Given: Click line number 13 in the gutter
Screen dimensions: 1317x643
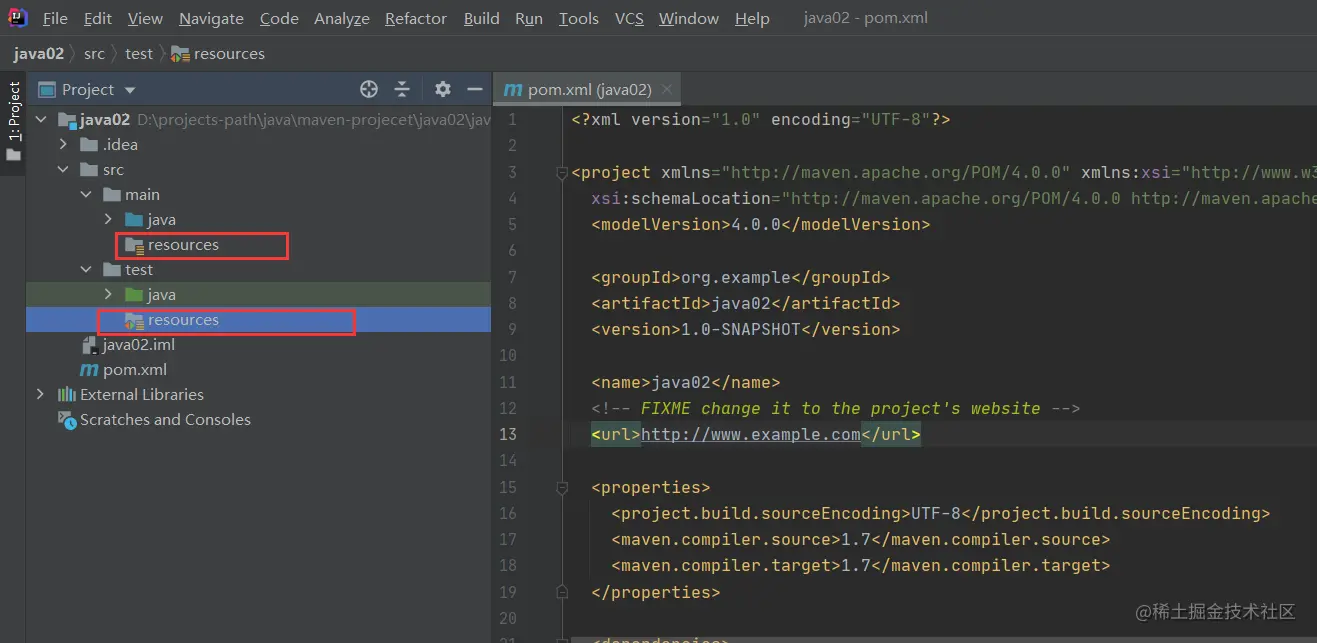Looking at the screenshot, I should [x=508, y=434].
